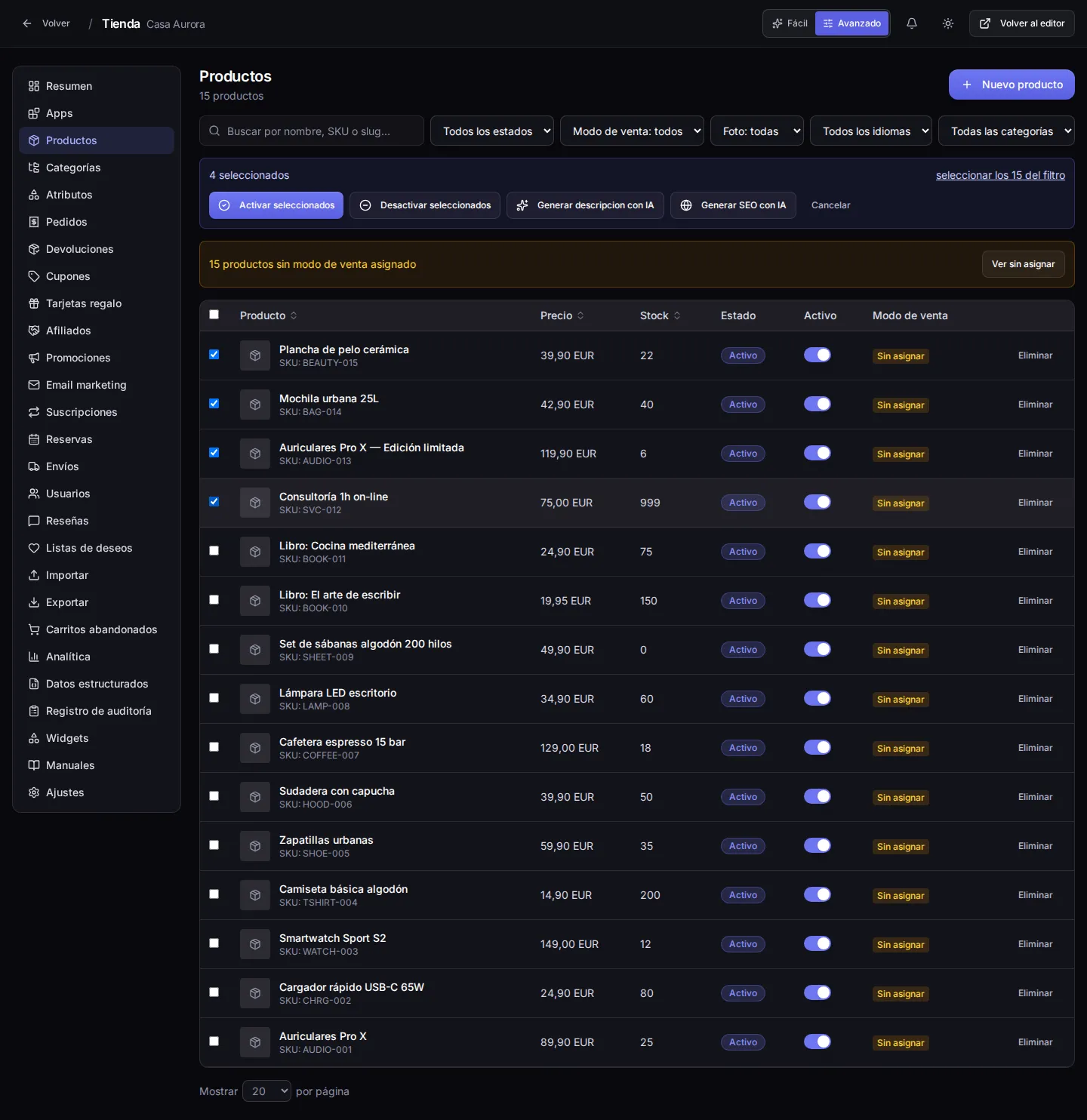This screenshot has height=1120, width=1087.
Task: Open the Todos los estados dropdown
Action: [492, 131]
